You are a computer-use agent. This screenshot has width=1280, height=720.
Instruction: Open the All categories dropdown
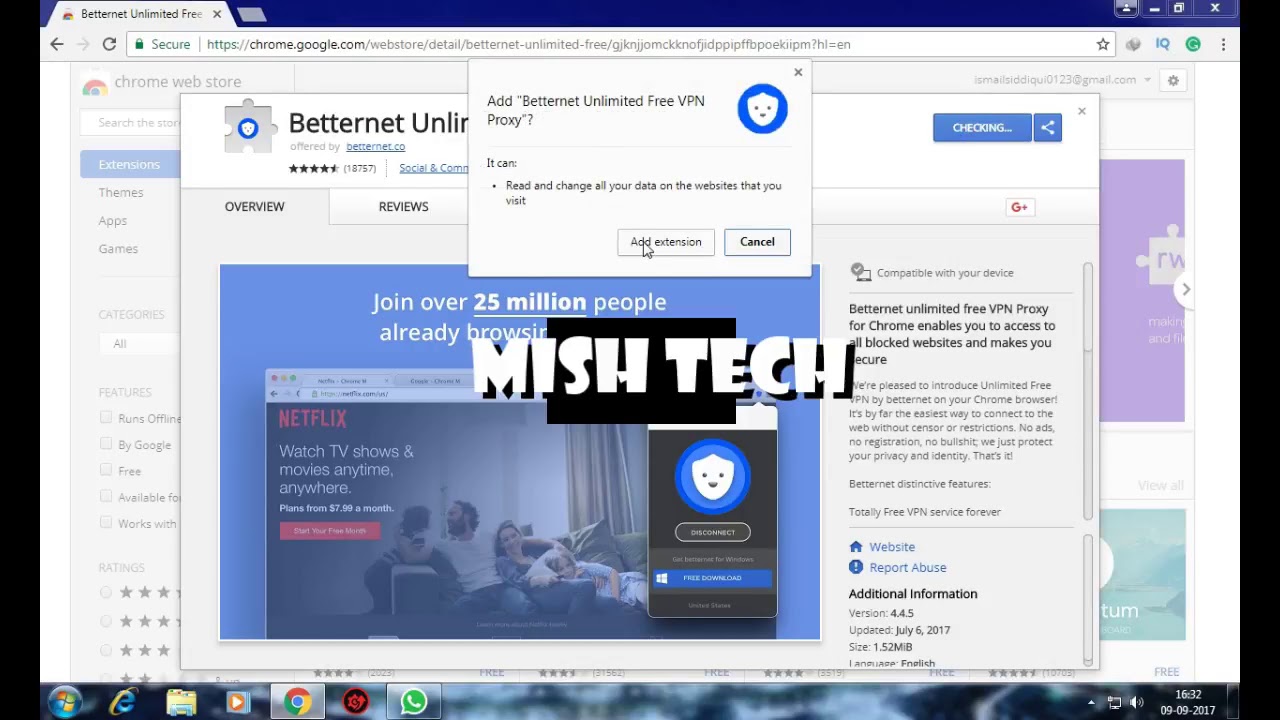[x=139, y=343]
